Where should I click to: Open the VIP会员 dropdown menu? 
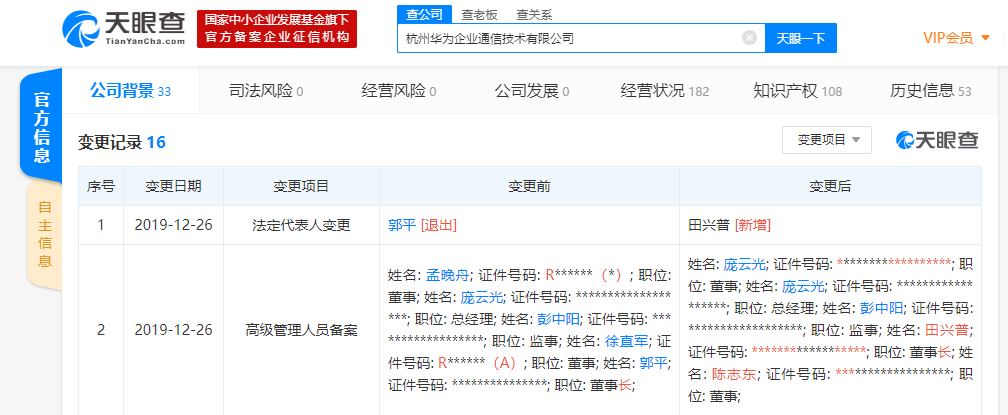pyautogui.click(x=956, y=38)
